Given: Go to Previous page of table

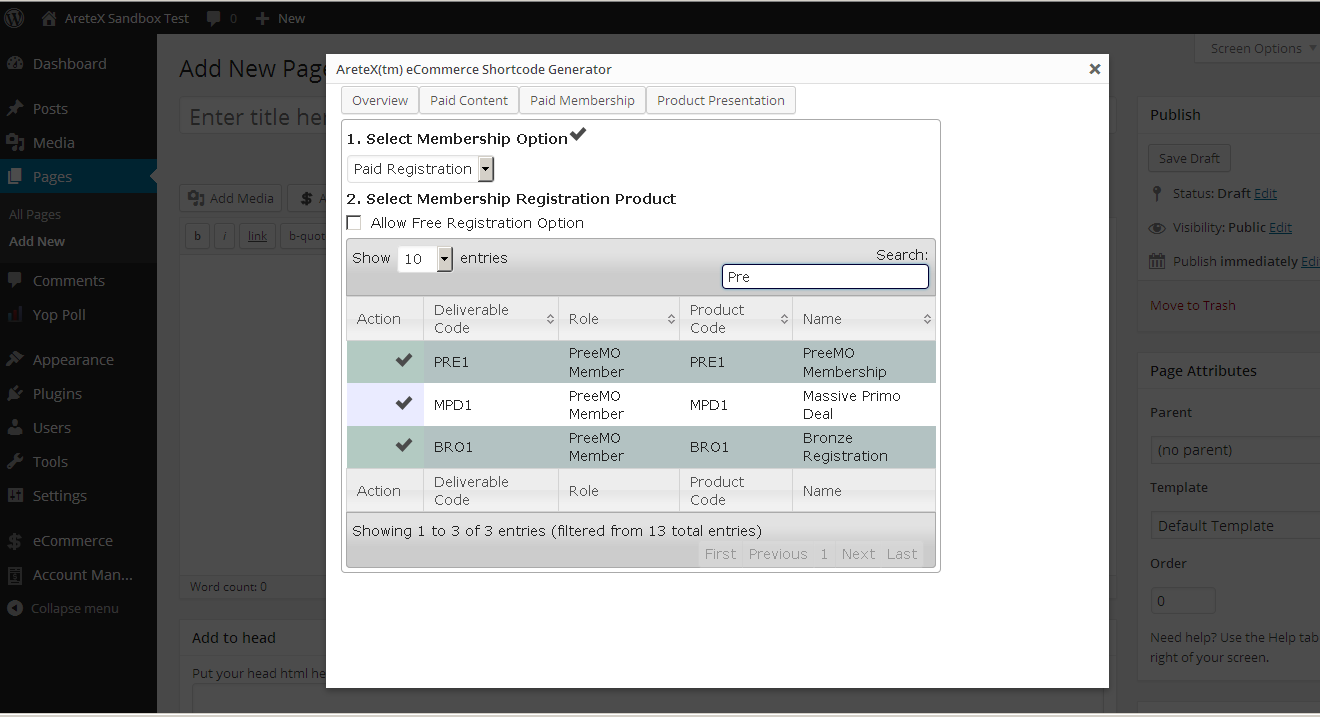Looking at the screenshot, I should click(778, 554).
